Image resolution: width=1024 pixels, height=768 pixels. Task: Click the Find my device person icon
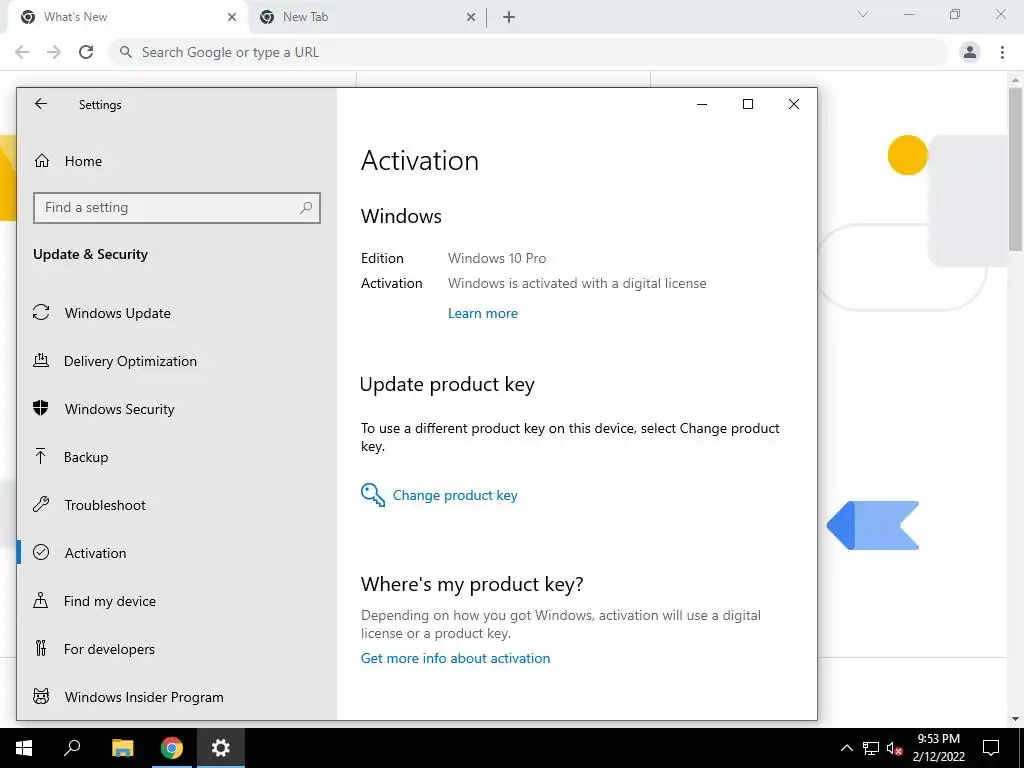pyautogui.click(x=40, y=600)
